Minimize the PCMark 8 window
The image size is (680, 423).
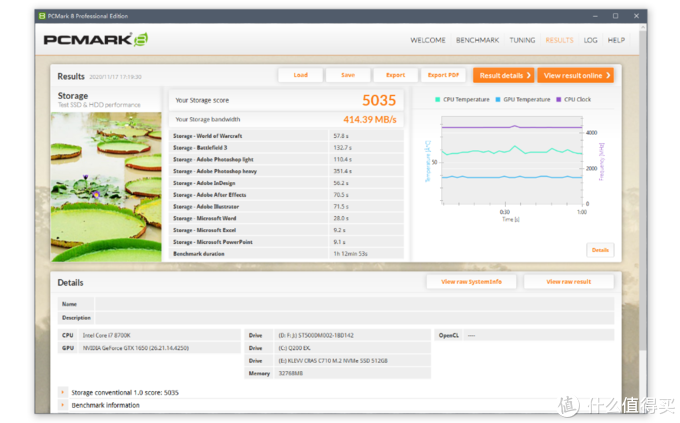pyautogui.click(x=595, y=16)
